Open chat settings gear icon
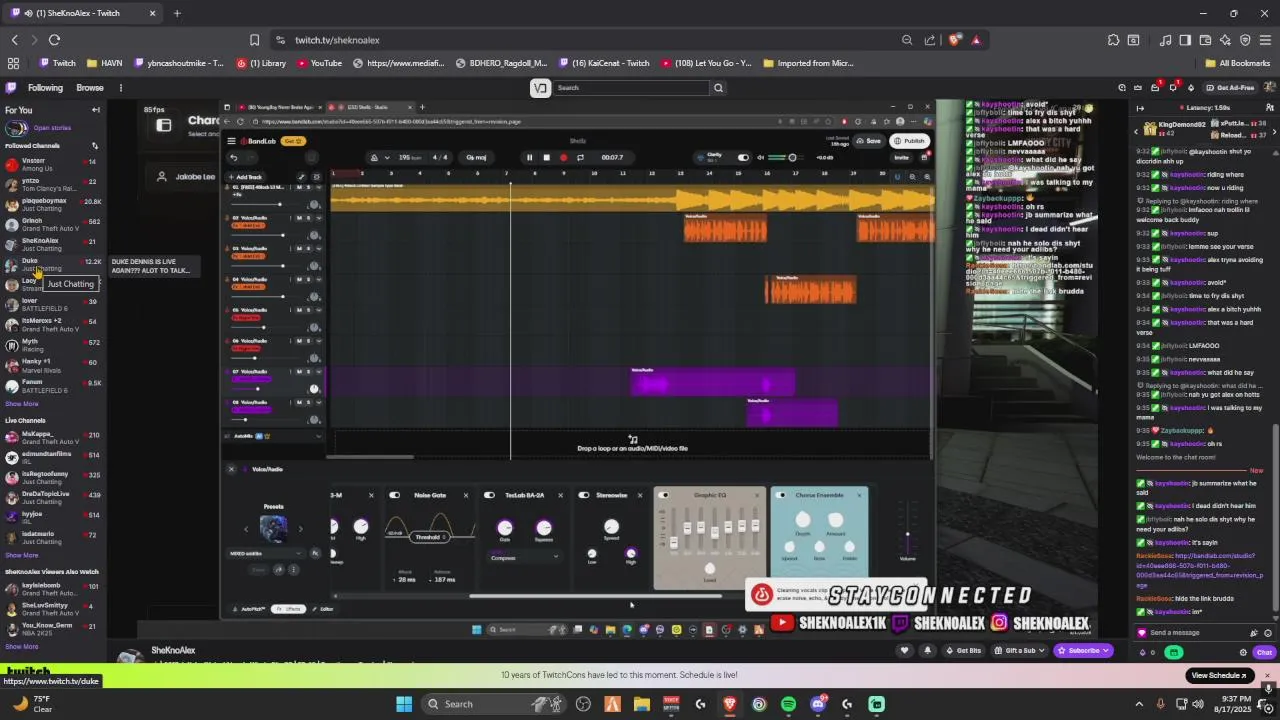The height and width of the screenshot is (720, 1280). [x=1244, y=652]
